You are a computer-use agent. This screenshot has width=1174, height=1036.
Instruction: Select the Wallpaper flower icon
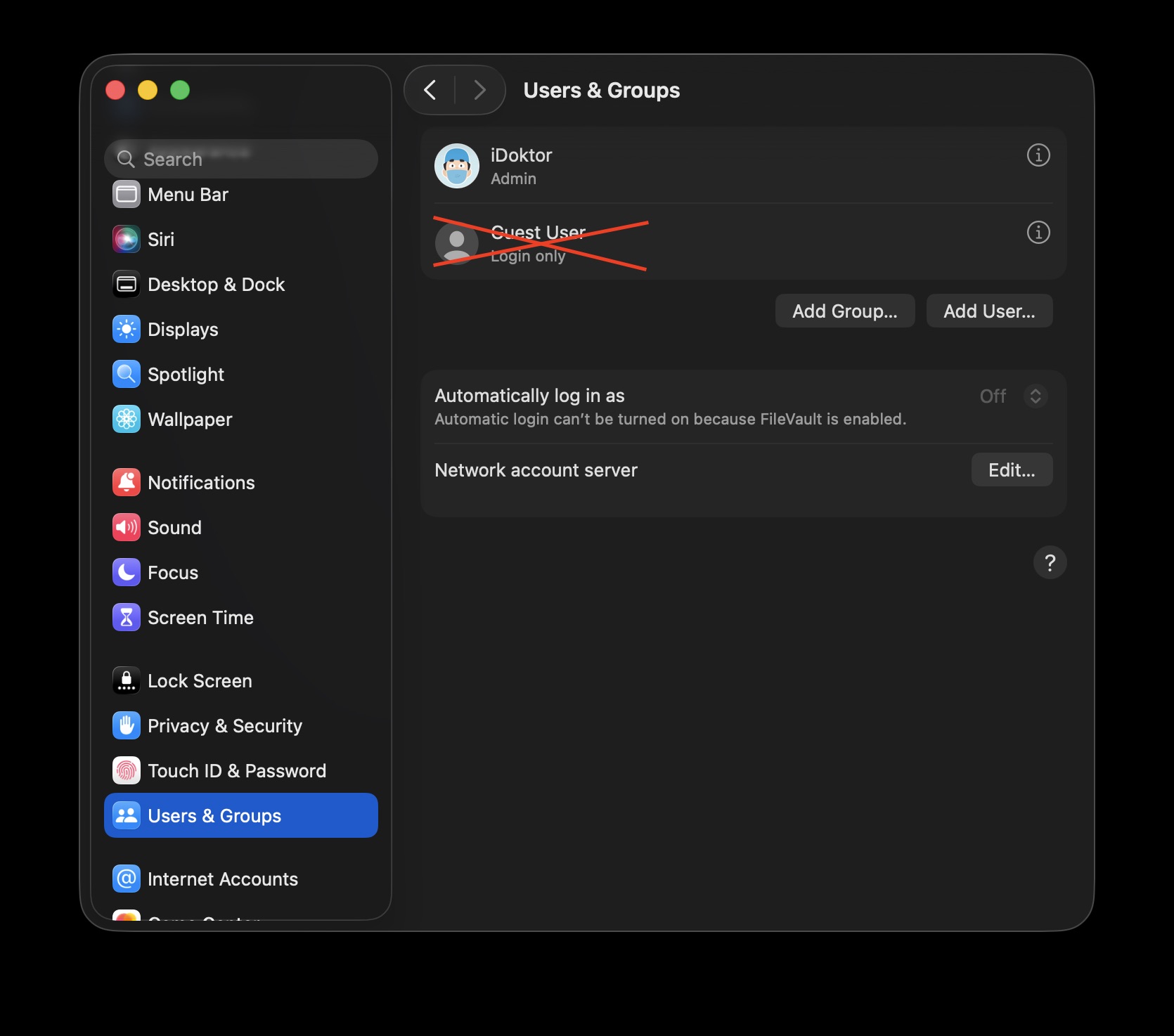coord(127,419)
